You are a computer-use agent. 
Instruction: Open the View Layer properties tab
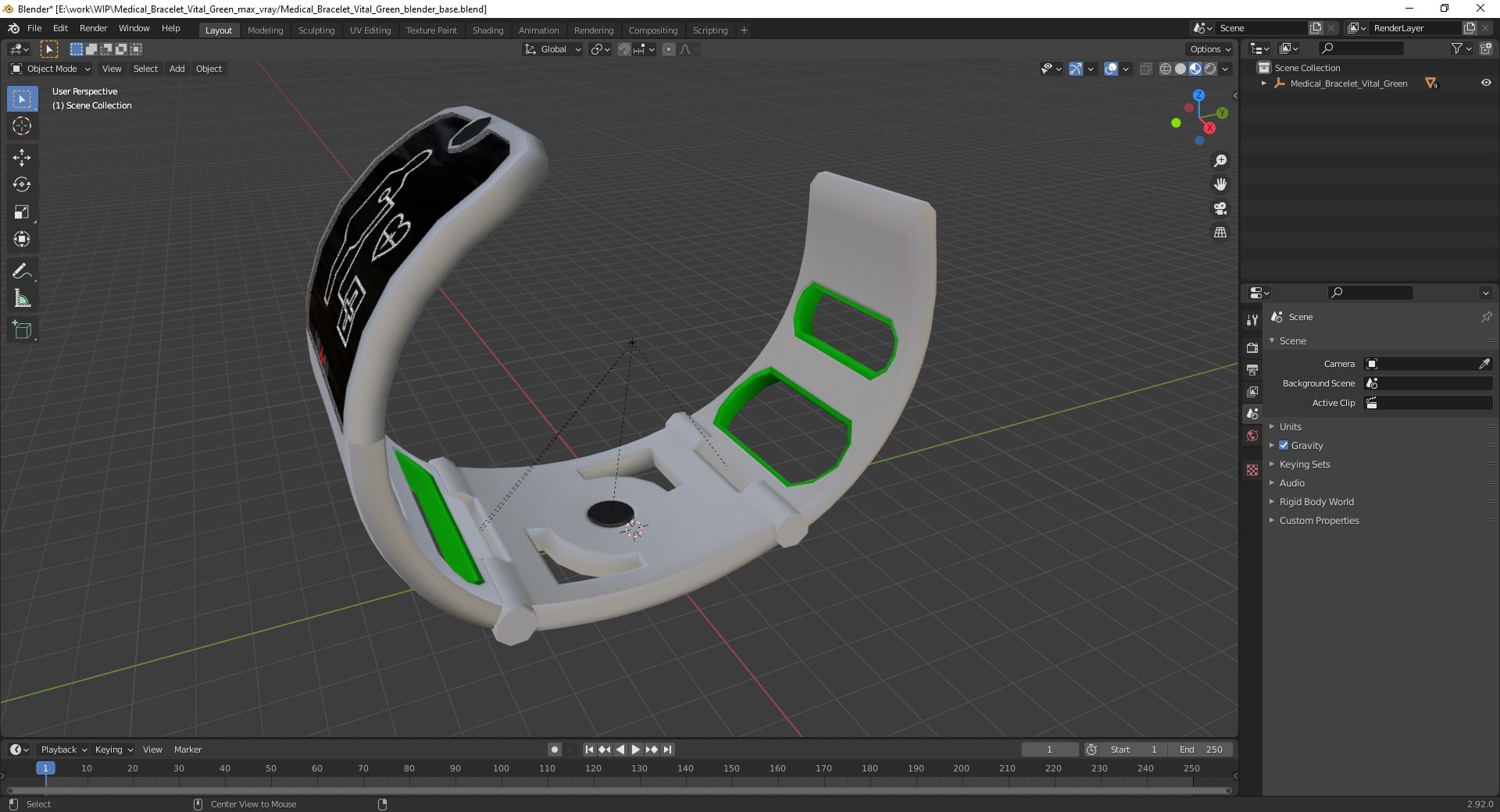(1252, 391)
